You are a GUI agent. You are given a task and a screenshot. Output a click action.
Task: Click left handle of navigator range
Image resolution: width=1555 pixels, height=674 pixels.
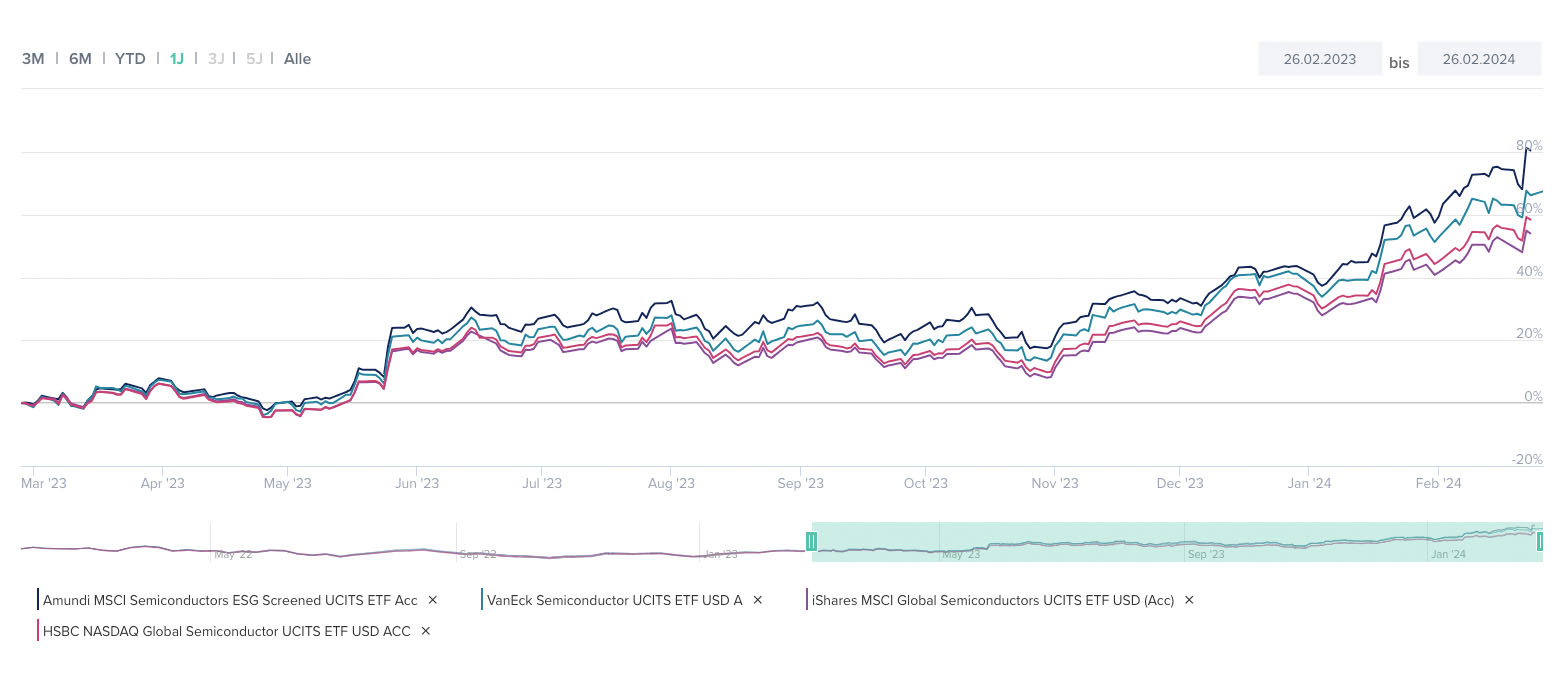pyautogui.click(x=812, y=541)
